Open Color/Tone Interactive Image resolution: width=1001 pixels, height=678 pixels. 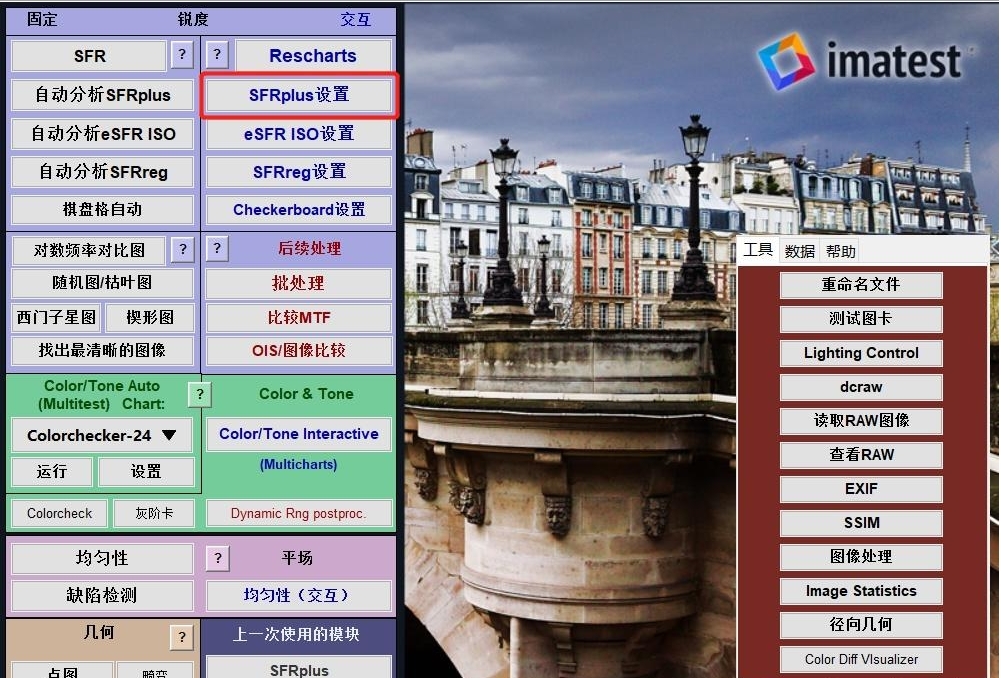coord(299,434)
